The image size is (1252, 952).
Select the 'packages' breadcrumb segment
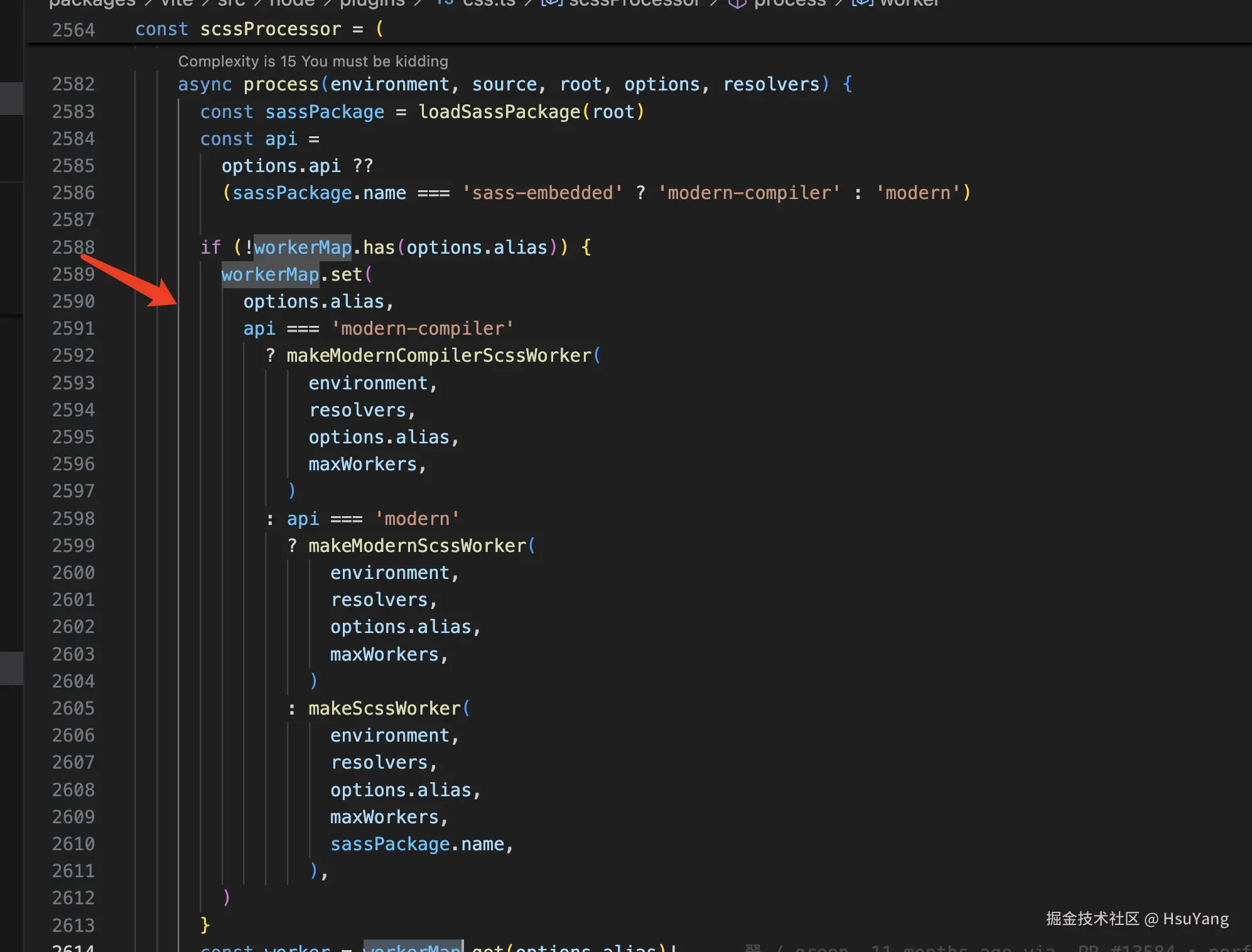[92, 3]
